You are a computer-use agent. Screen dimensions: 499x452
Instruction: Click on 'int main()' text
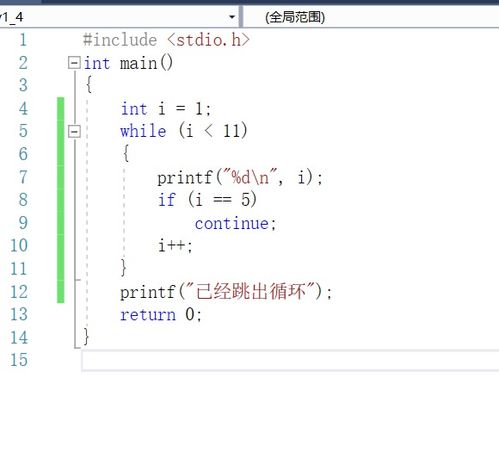pos(128,63)
